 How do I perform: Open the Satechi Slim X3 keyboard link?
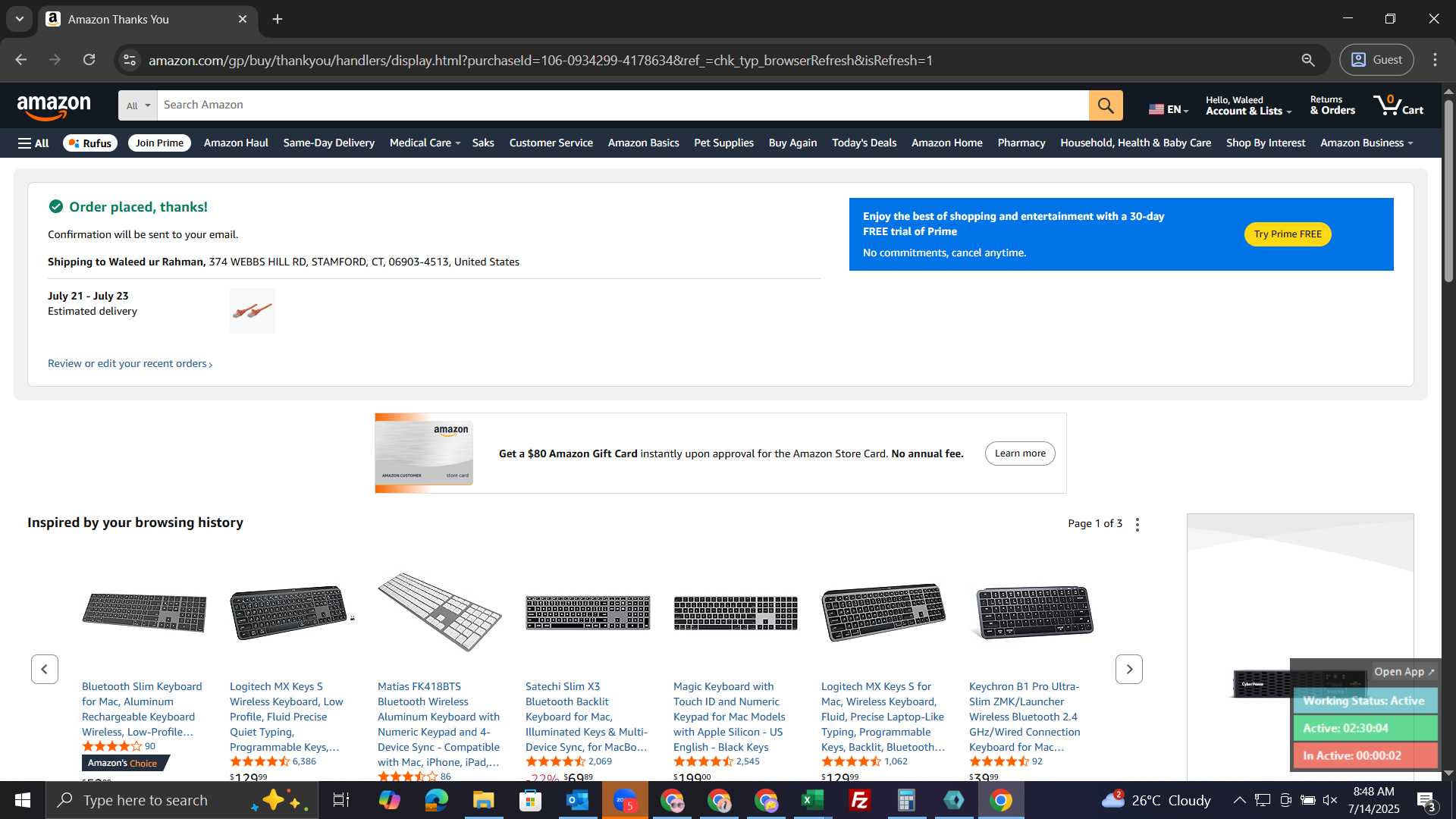coord(586,717)
